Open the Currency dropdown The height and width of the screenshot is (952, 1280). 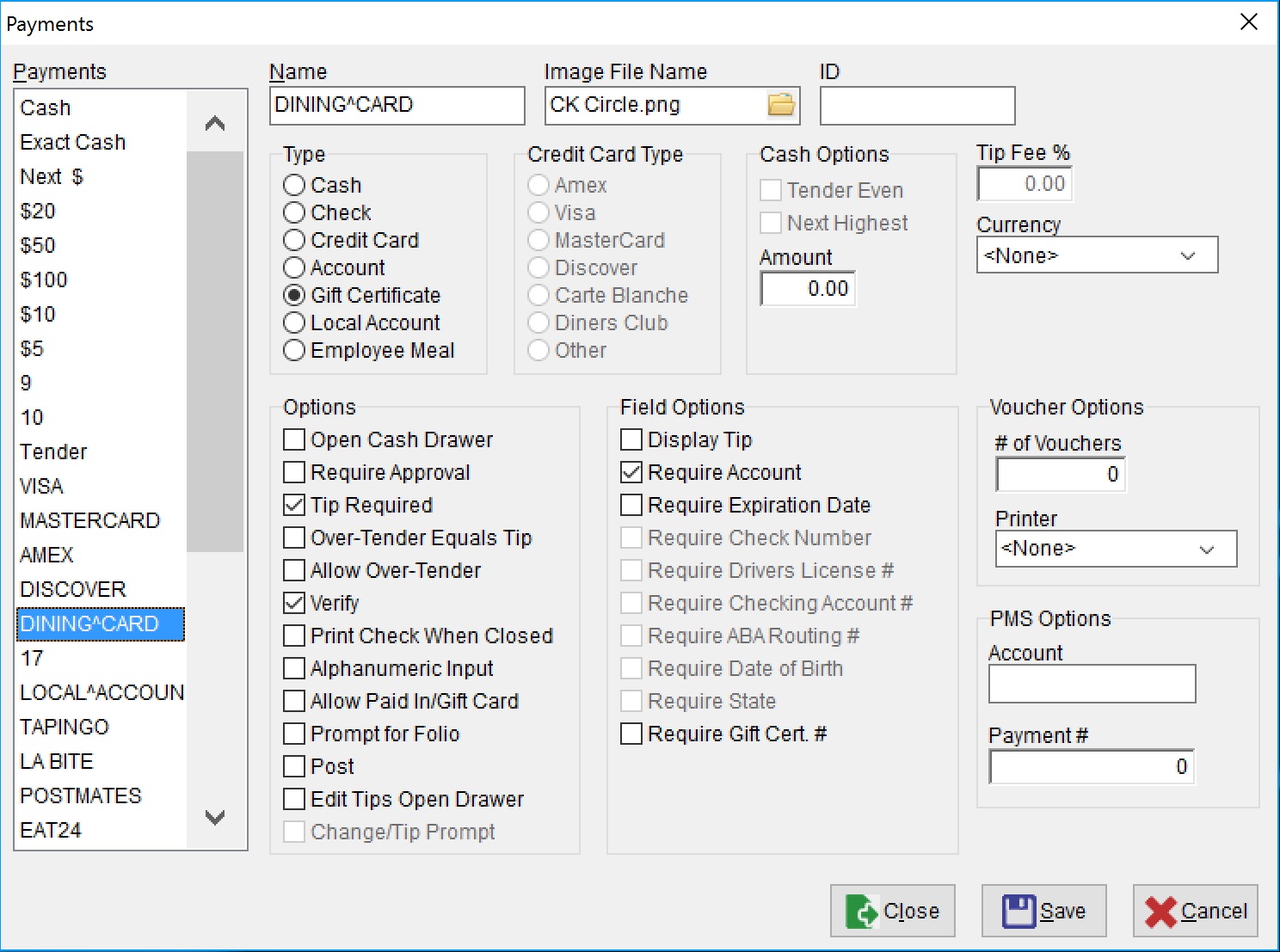coord(1188,255)
